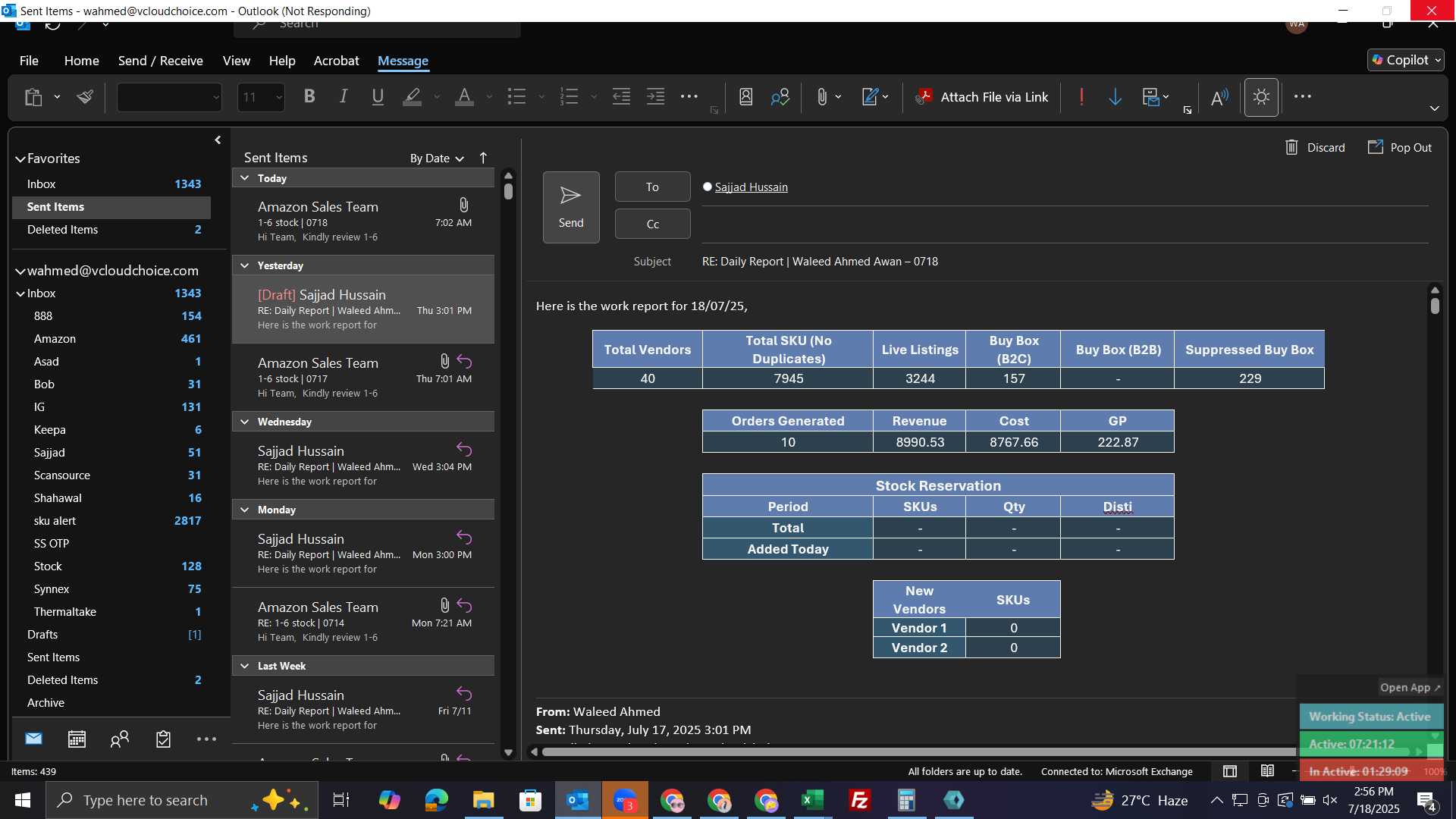Increase indent of paragraph
The height and width of the screenshot is (819, 1456).
coord(655,96)
